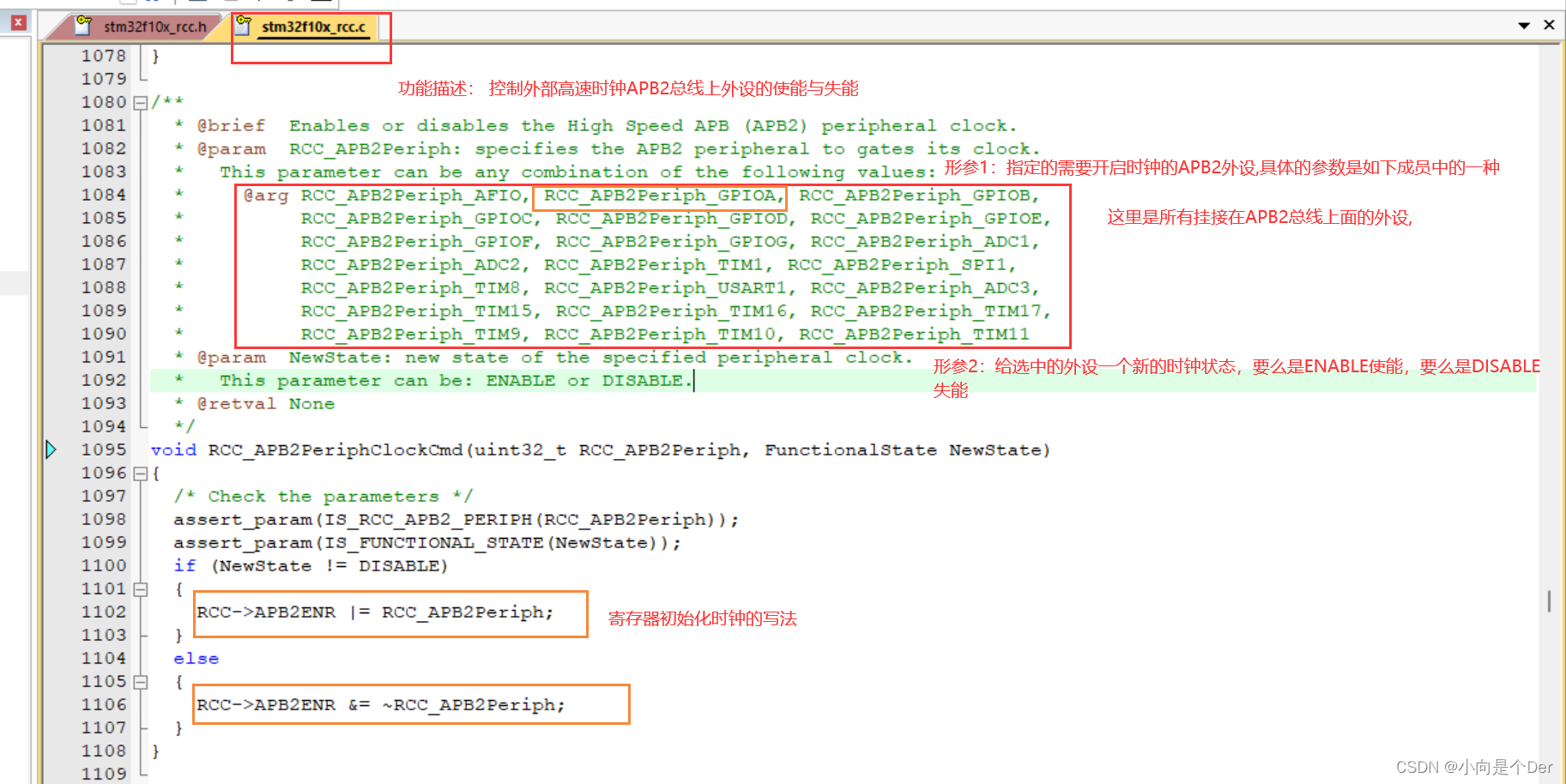Viewport: 1566px width, 784px height.
Task: Click 'Check the parameters' comment
Action: click(x=323, y=497)
